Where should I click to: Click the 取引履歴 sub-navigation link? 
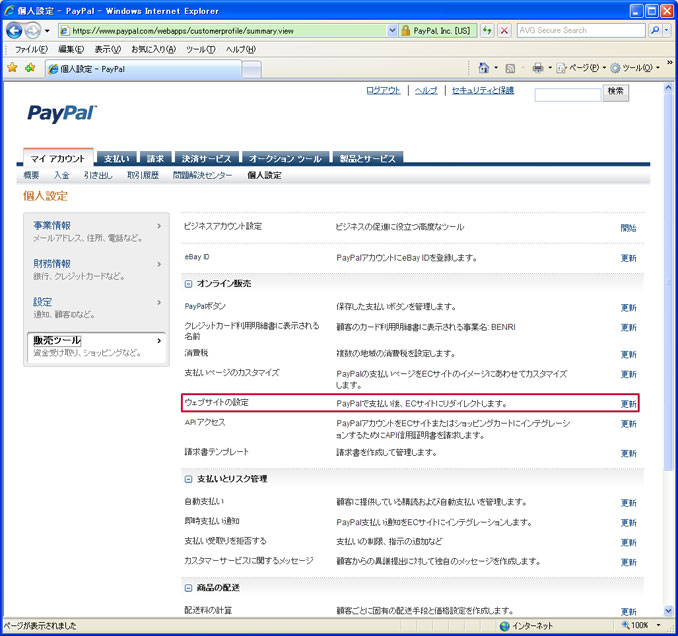point(143,175)
